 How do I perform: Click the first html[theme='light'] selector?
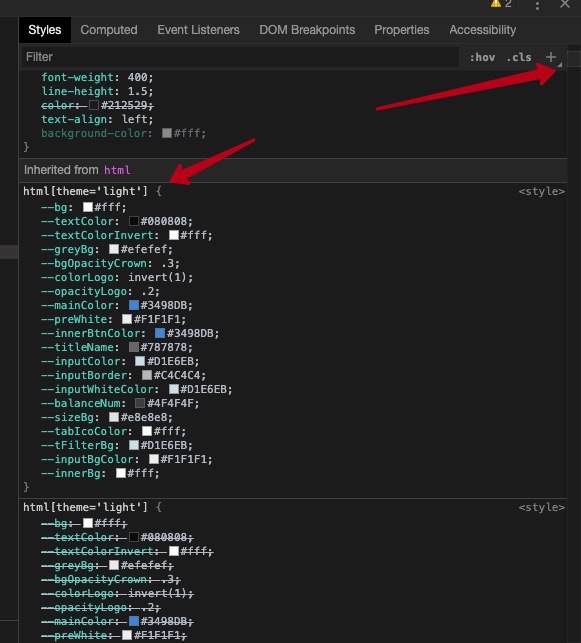coord(85,192)
